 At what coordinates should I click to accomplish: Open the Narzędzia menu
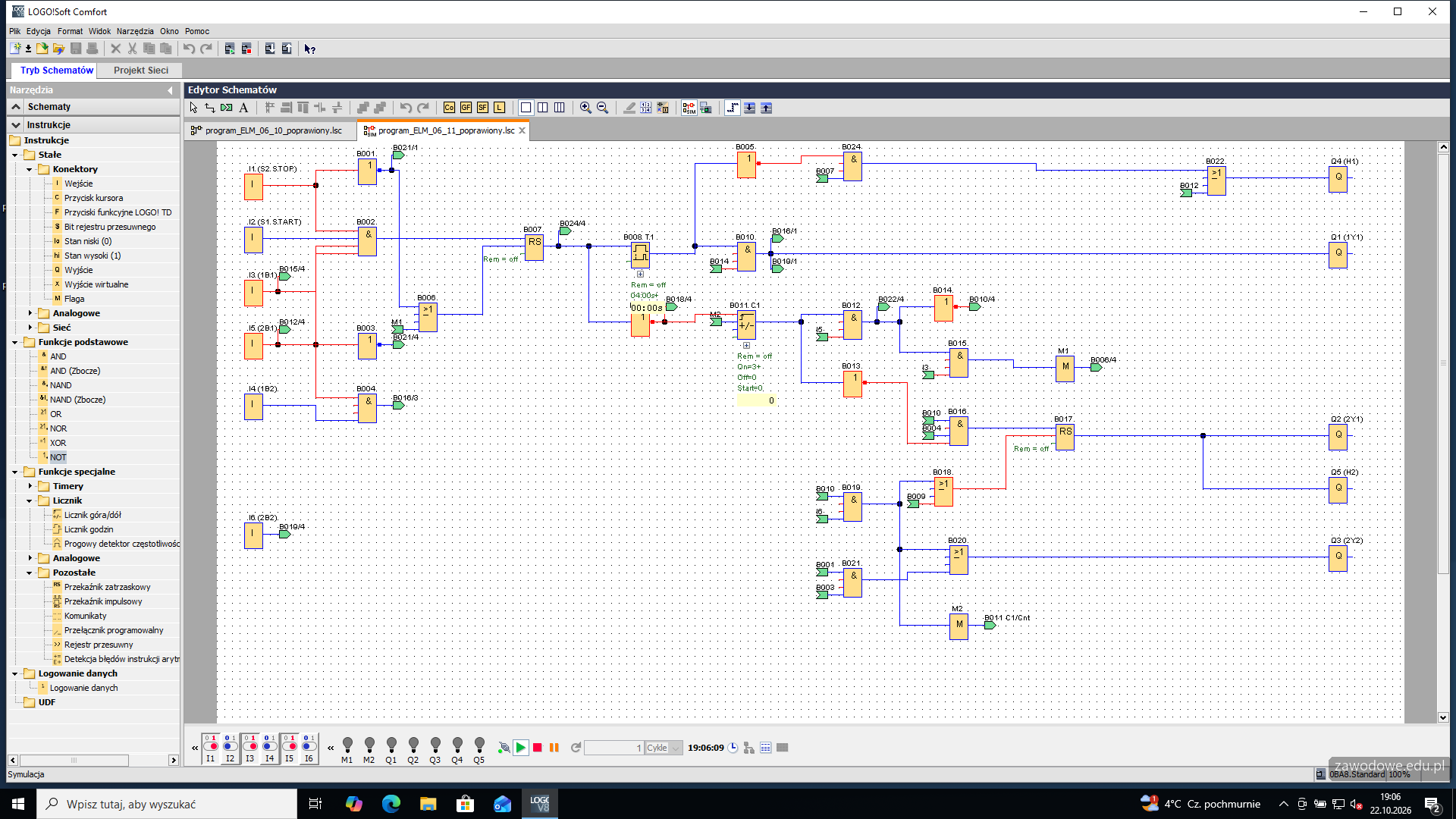[x=135, y=31]
